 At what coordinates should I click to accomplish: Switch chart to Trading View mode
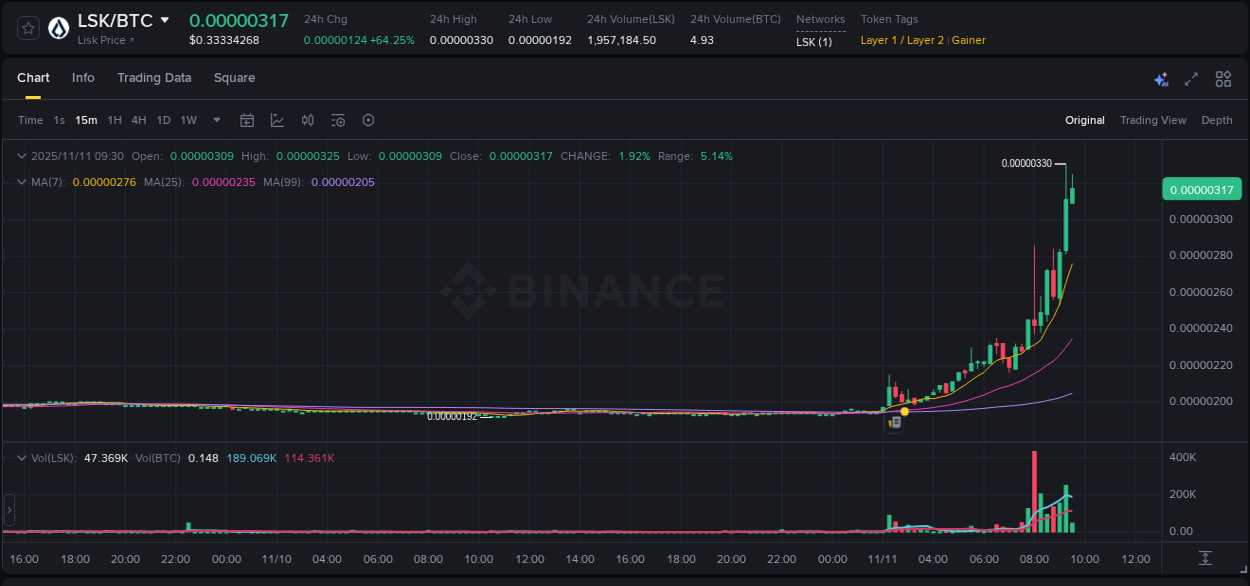point(1153,120)
